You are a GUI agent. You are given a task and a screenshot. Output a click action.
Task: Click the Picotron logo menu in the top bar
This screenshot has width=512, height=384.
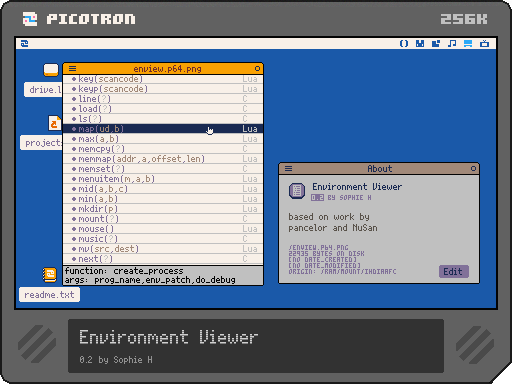click(x=24, y=44)
